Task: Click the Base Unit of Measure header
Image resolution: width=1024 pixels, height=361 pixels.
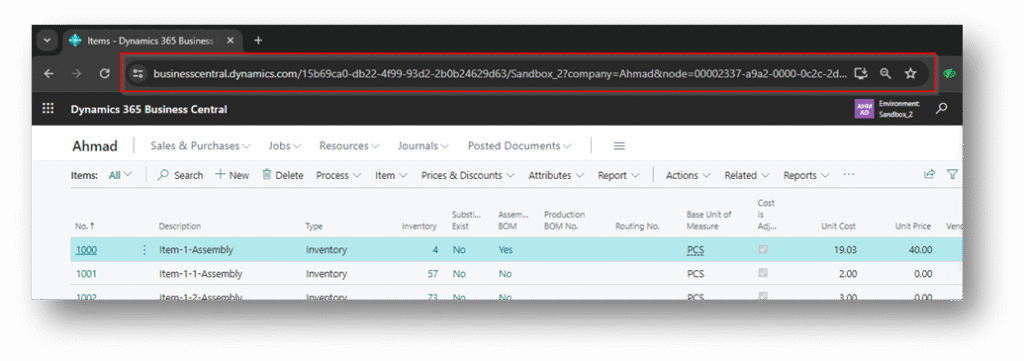Action: coord(709,220)
